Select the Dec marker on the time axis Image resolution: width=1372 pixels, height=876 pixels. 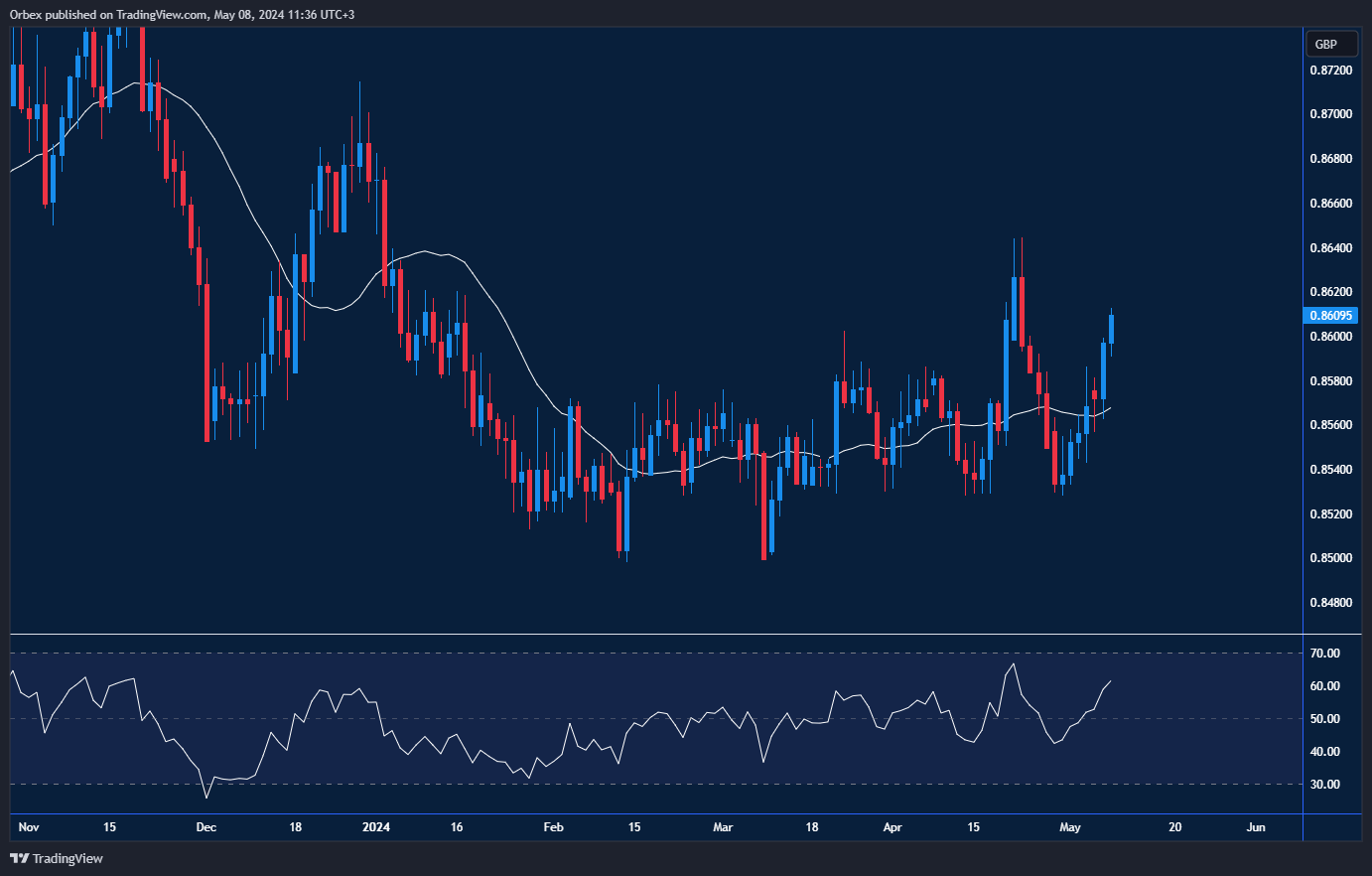[206, 827]
